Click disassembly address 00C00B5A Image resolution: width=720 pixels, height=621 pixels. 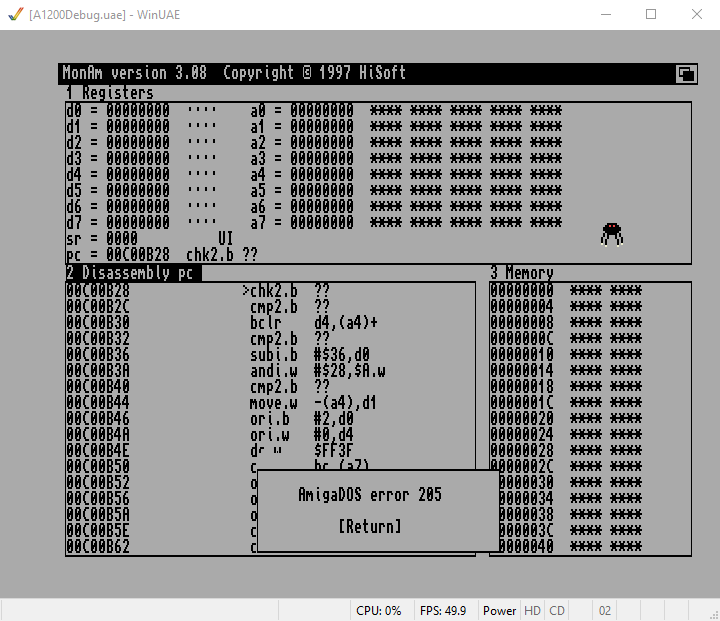(x=98, y=515)
